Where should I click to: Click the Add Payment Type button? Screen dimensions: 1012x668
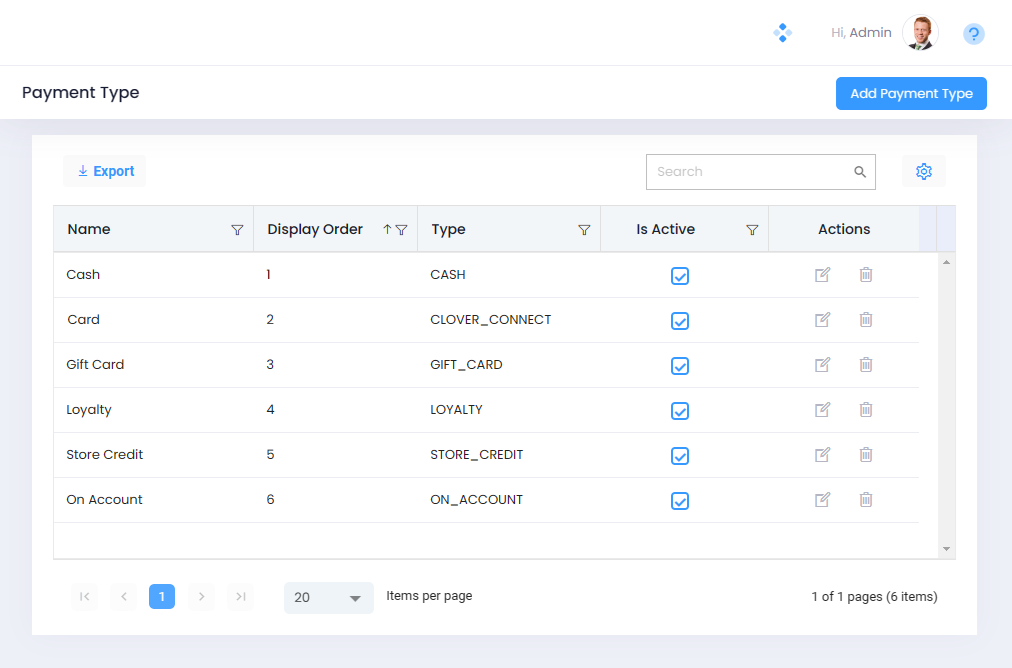(x=911, y=93)
